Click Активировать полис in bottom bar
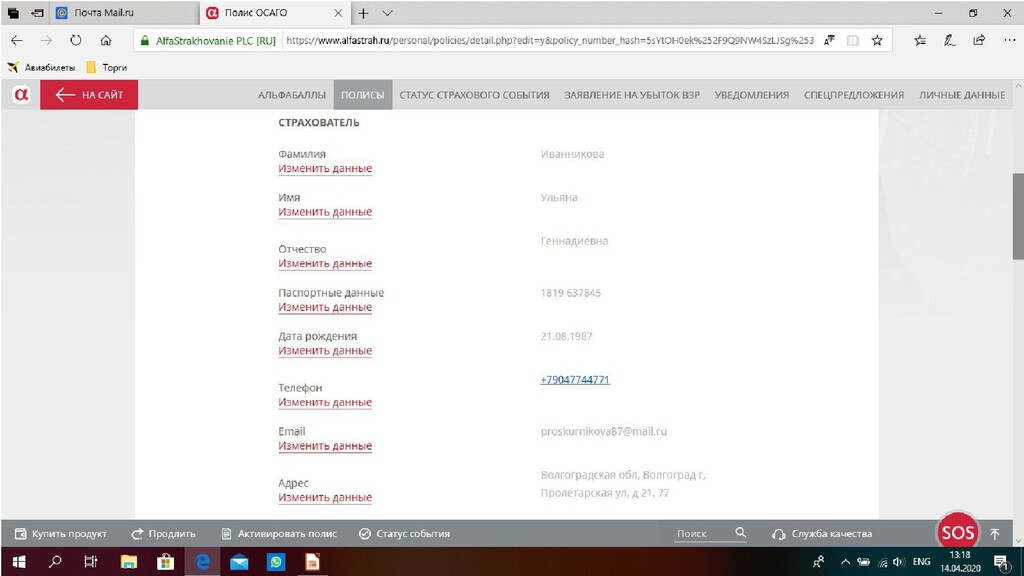 (x=280, y=534)
